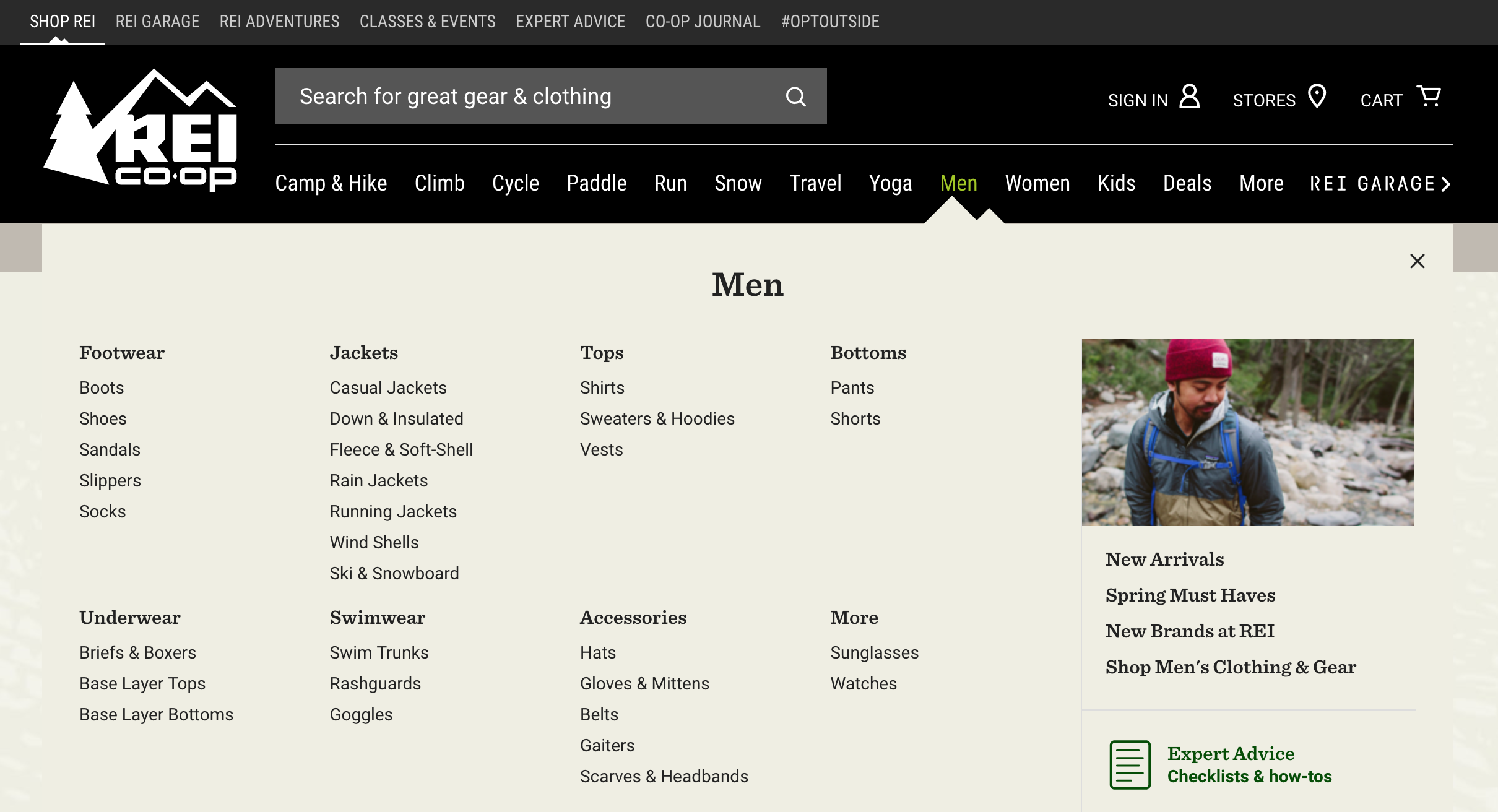Open top bar Expert Advice tab
The height and width of the screenshot is (812, 1498).
(x=571, y=22)
